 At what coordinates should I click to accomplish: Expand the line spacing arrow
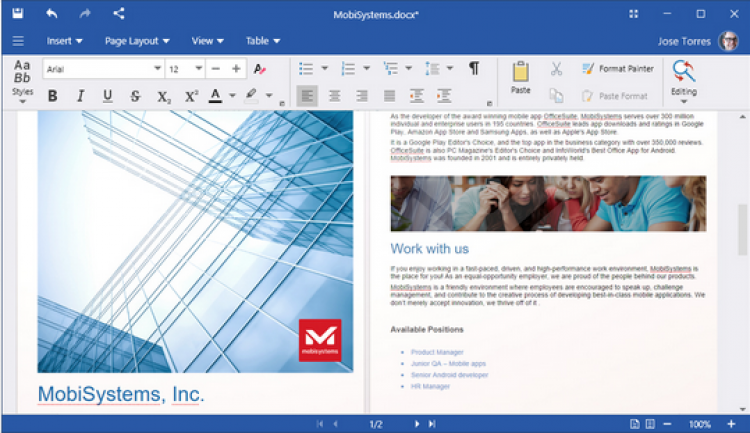pos(450,68)
